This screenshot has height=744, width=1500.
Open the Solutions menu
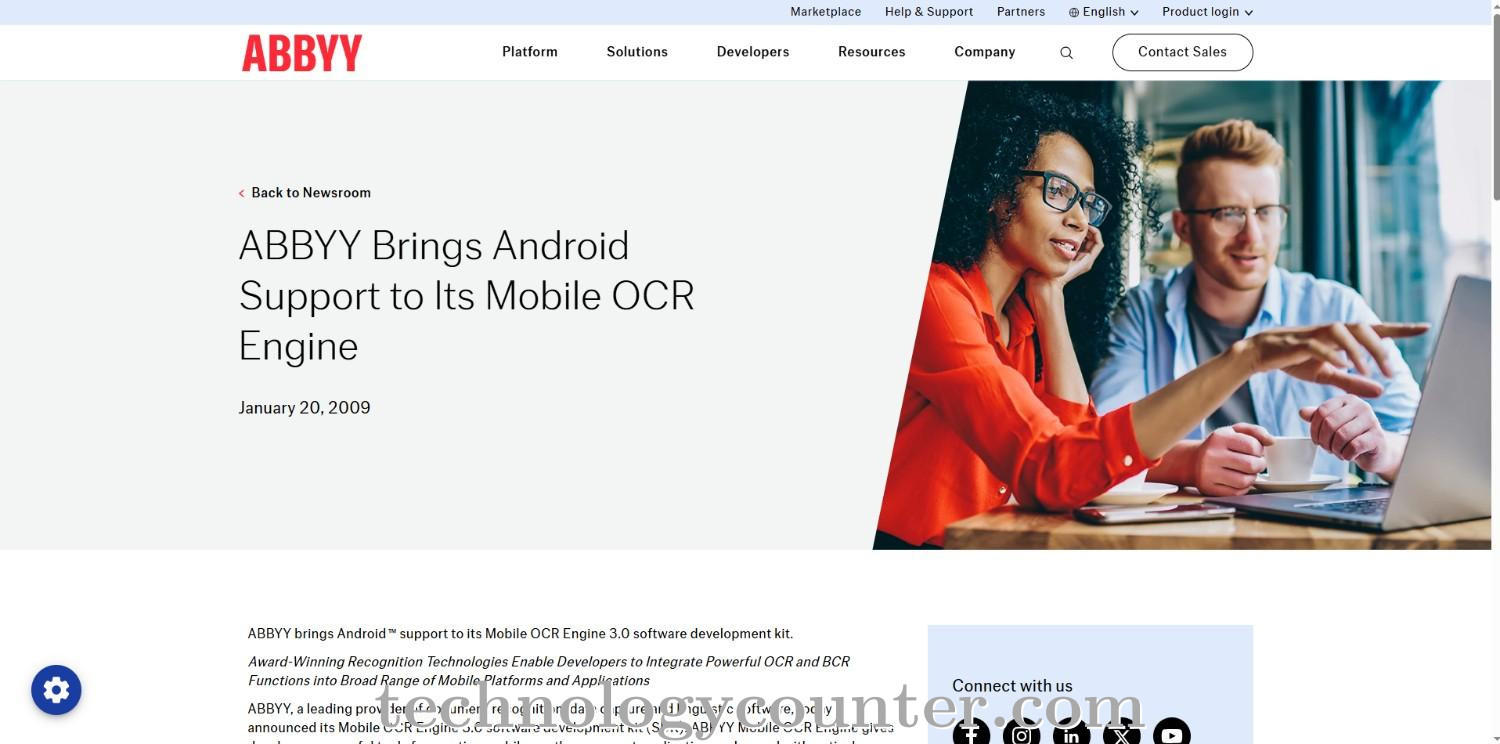[636, 51]
